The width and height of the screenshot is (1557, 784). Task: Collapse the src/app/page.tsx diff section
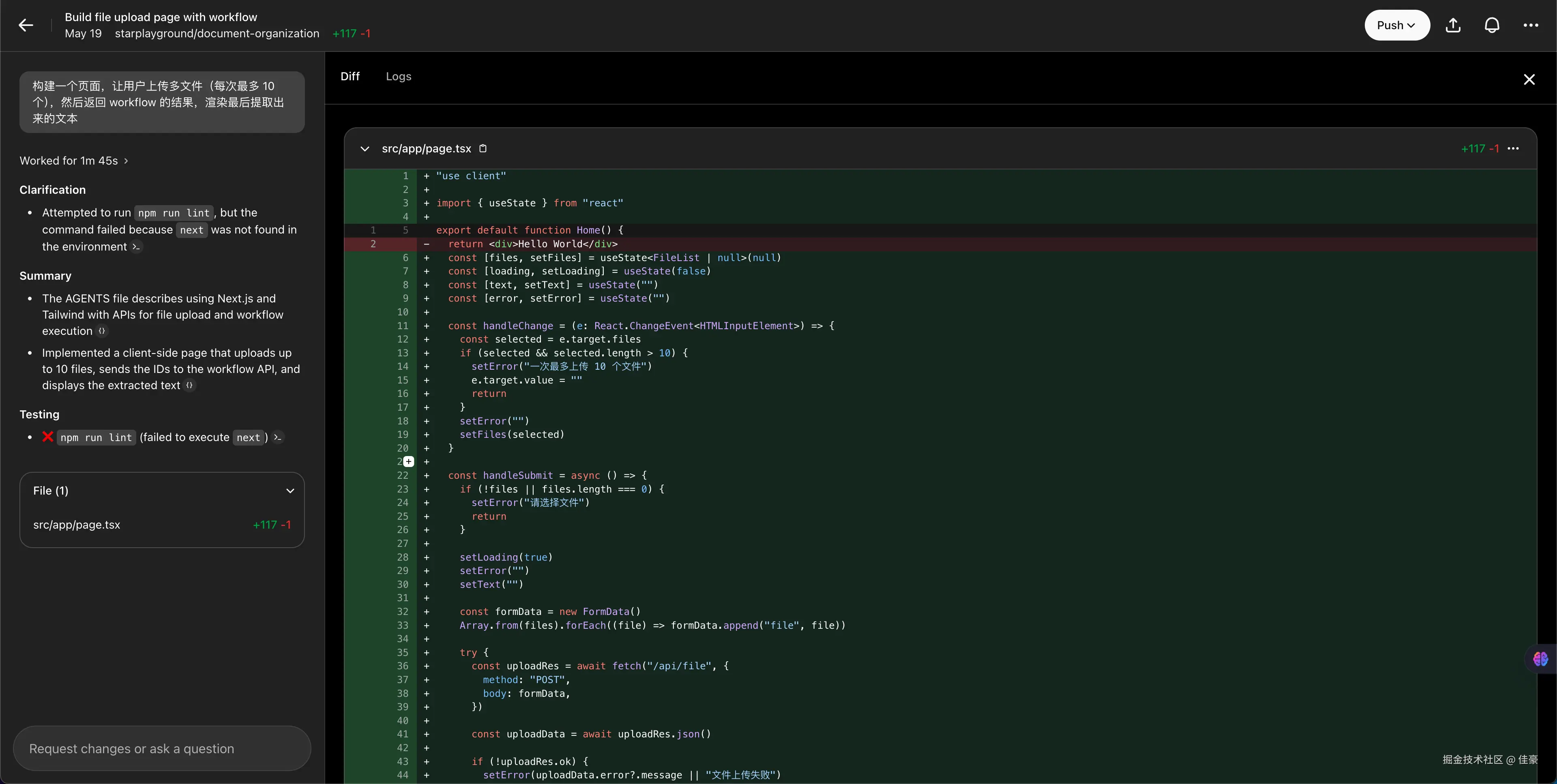[x=365, y=149]
